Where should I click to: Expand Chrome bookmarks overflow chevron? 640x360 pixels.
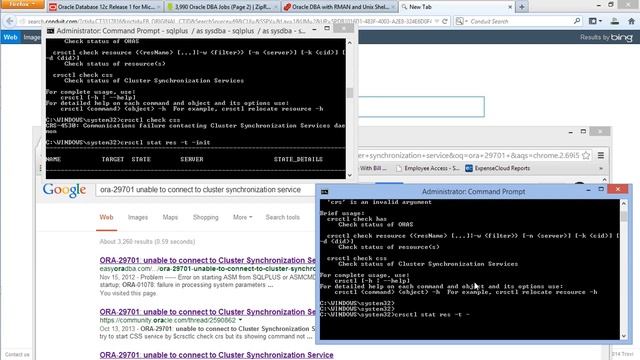(x=600, y=168)
